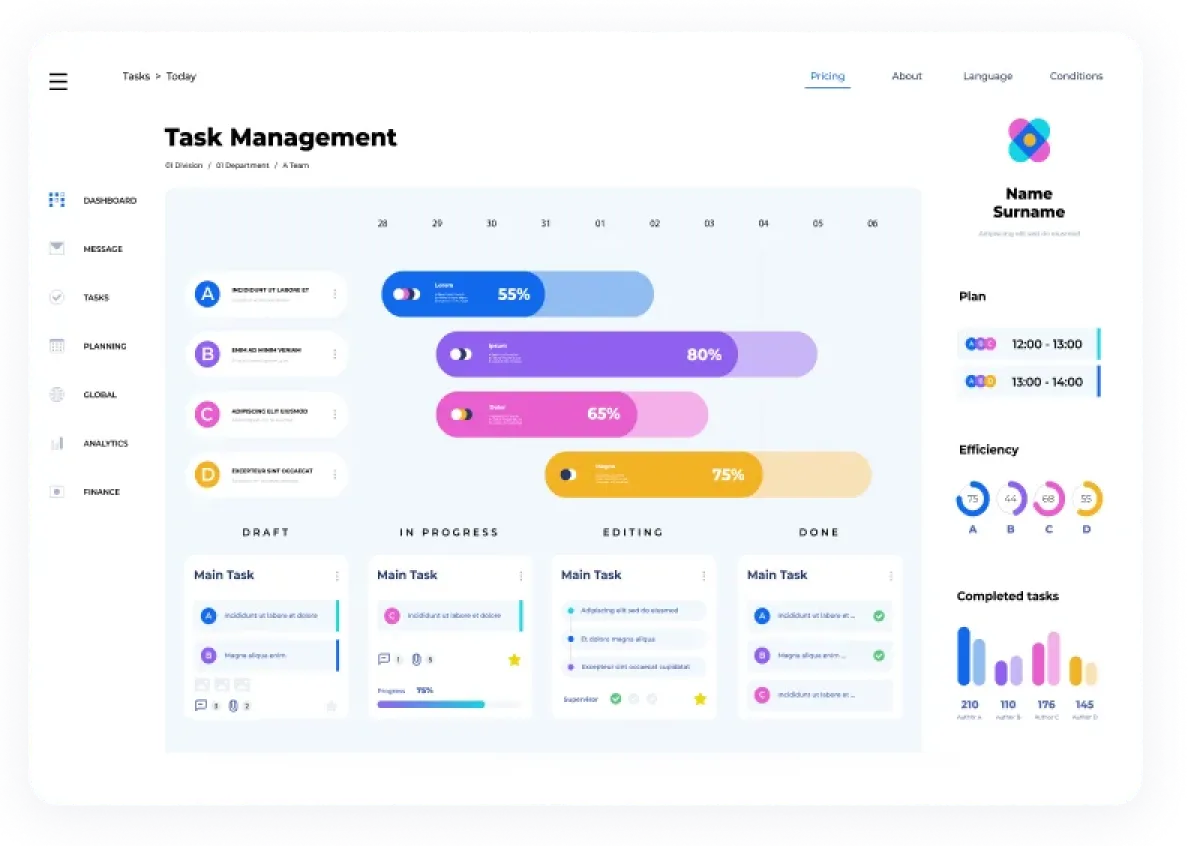Click the Finance icon in sidebar

coord(57,492)
